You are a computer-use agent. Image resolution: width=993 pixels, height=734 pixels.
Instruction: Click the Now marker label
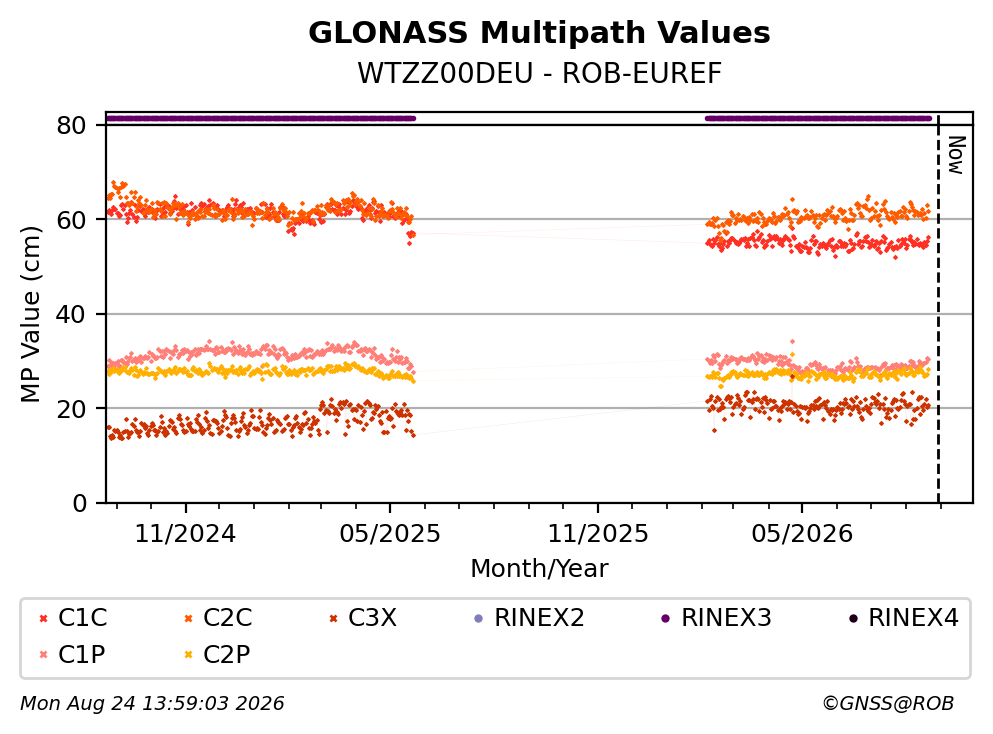[956, 155]
